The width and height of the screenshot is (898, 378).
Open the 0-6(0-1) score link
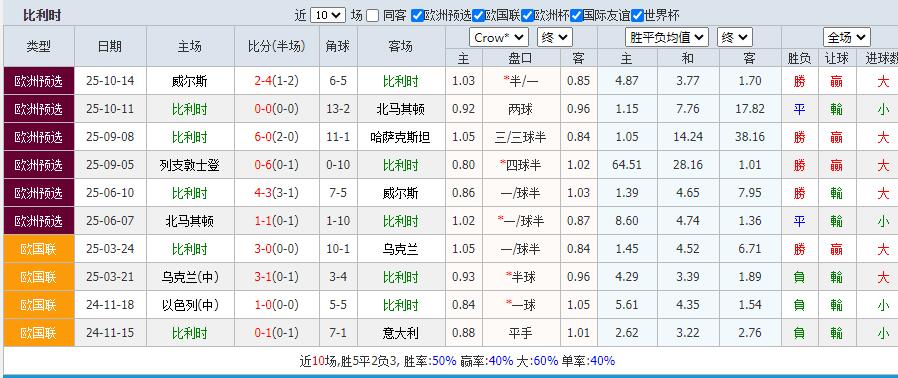tap(277, 165)
